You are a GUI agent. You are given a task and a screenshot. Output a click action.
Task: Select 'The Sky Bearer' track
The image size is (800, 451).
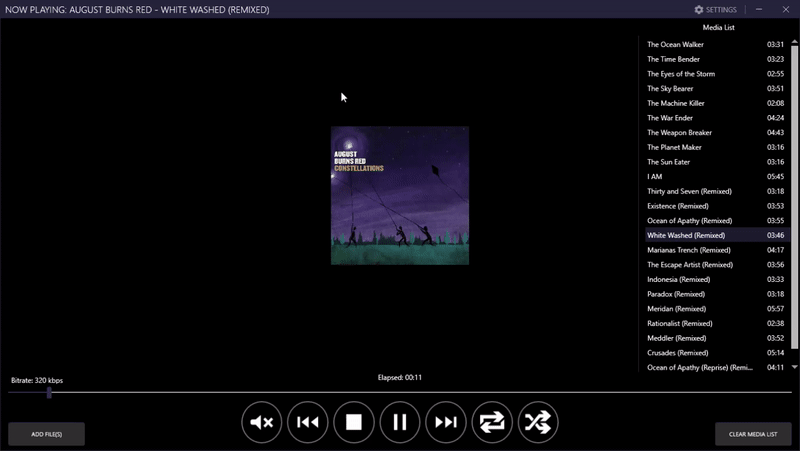click(715, 88)
